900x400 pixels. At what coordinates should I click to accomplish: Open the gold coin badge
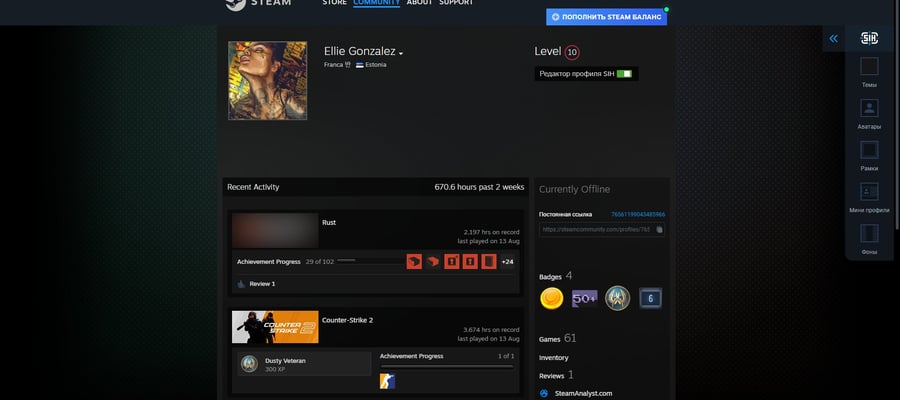(x=552, y=298)
